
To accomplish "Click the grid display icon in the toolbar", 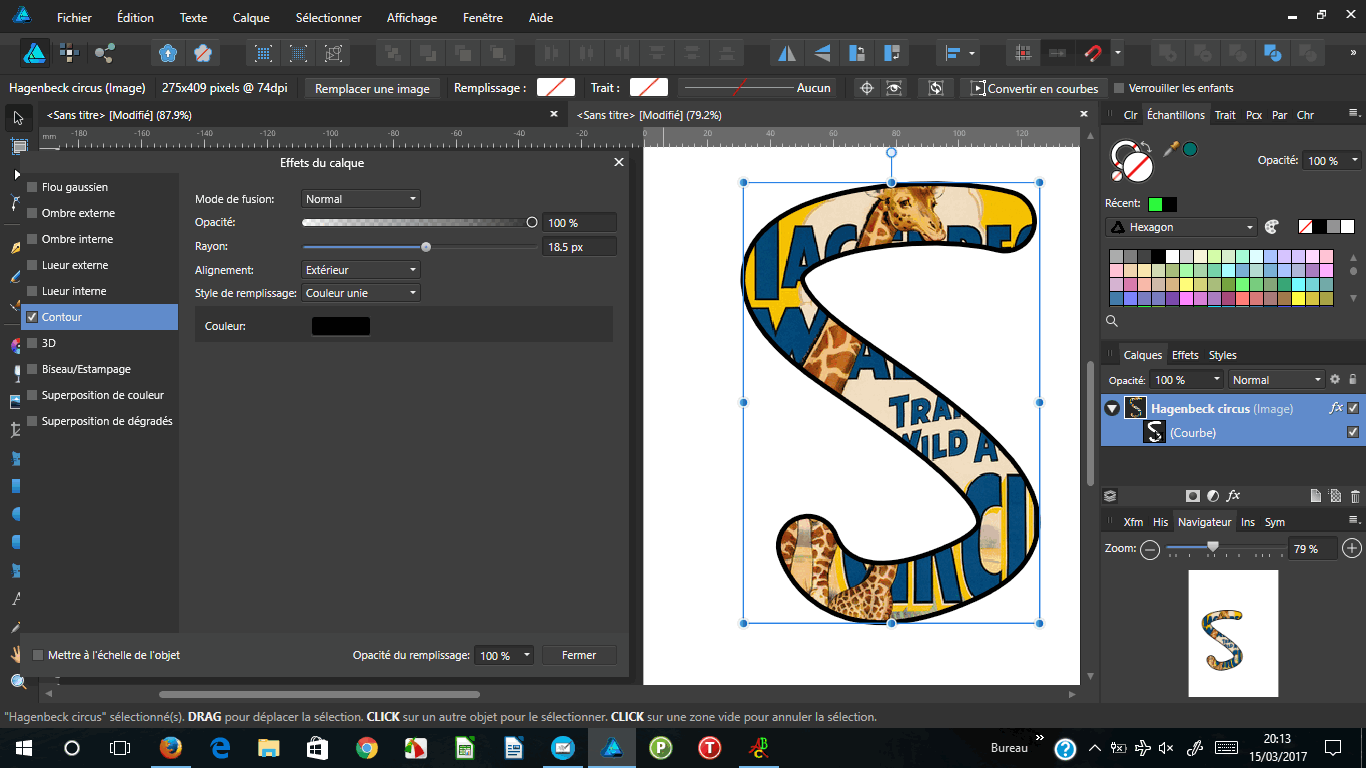I will (1022, 53).
